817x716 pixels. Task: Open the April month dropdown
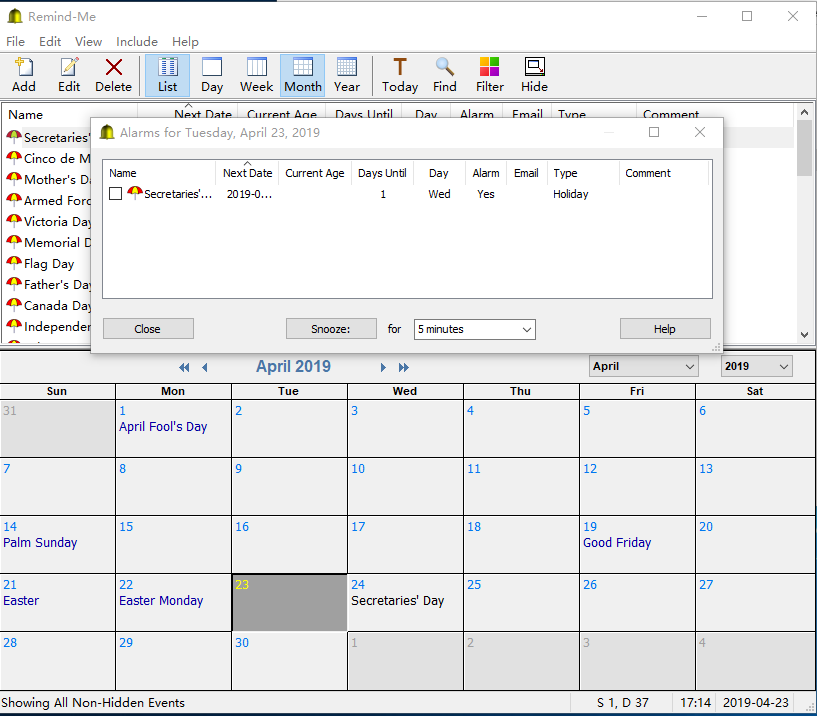click(x=643, y=366)
